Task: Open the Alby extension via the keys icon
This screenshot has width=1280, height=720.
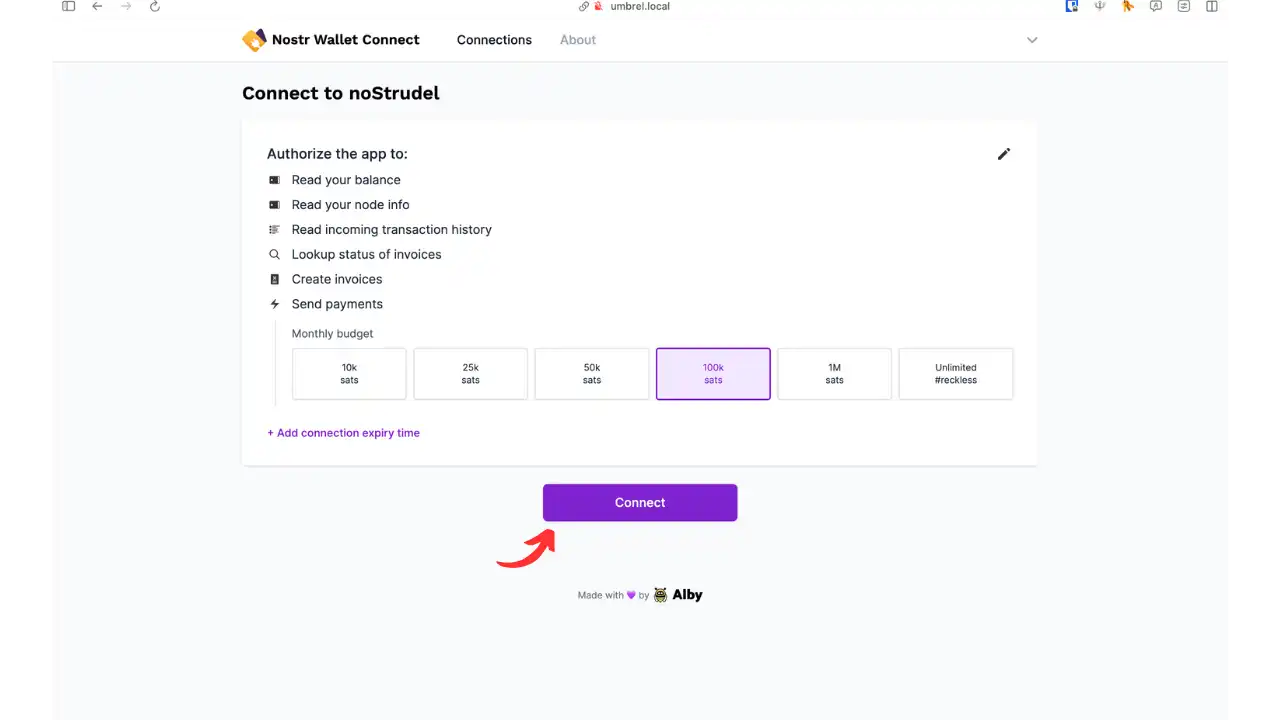Action: (x=1128, y=7)
